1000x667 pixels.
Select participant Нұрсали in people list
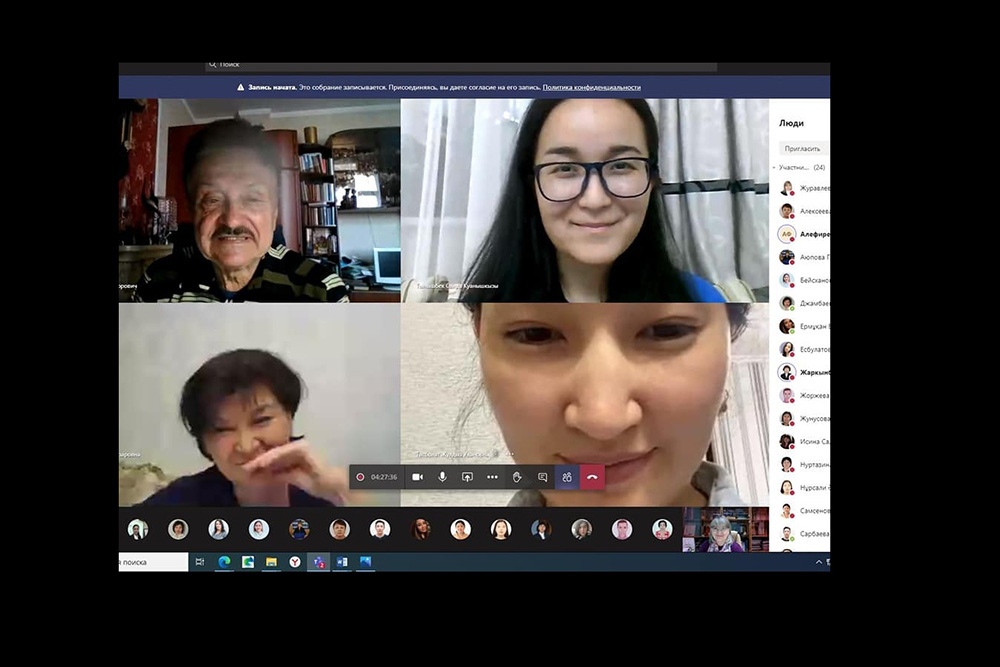[804, 488]
